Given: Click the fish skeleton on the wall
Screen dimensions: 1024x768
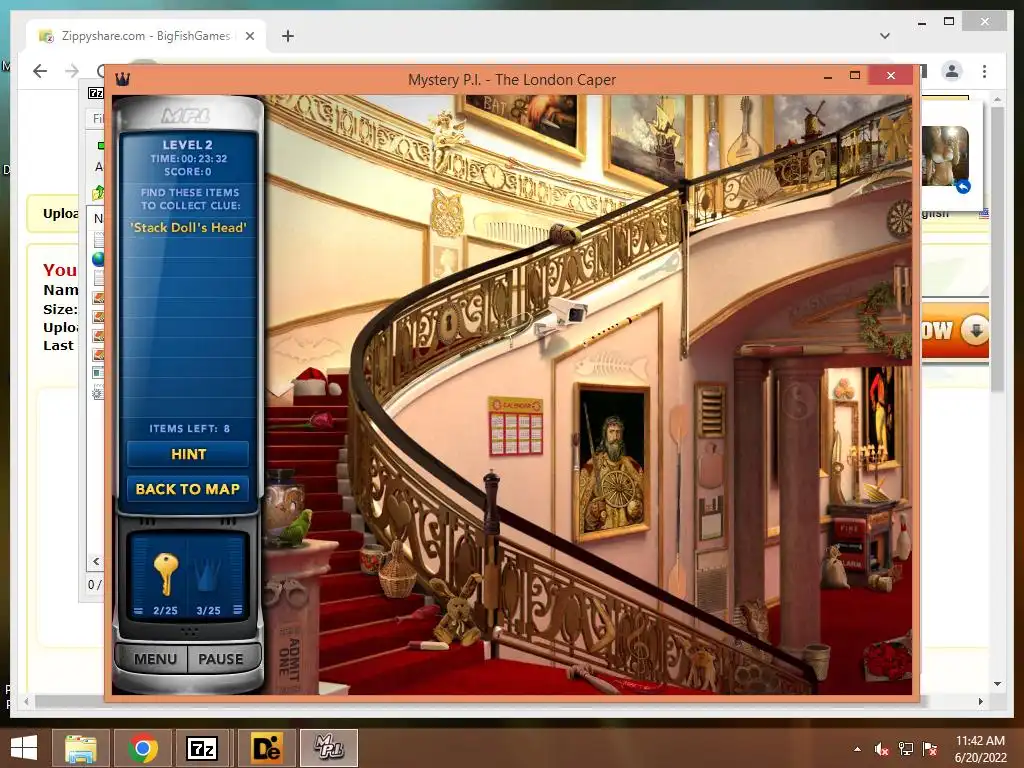Looking at the screenshot, I should [x=611, y=366].
